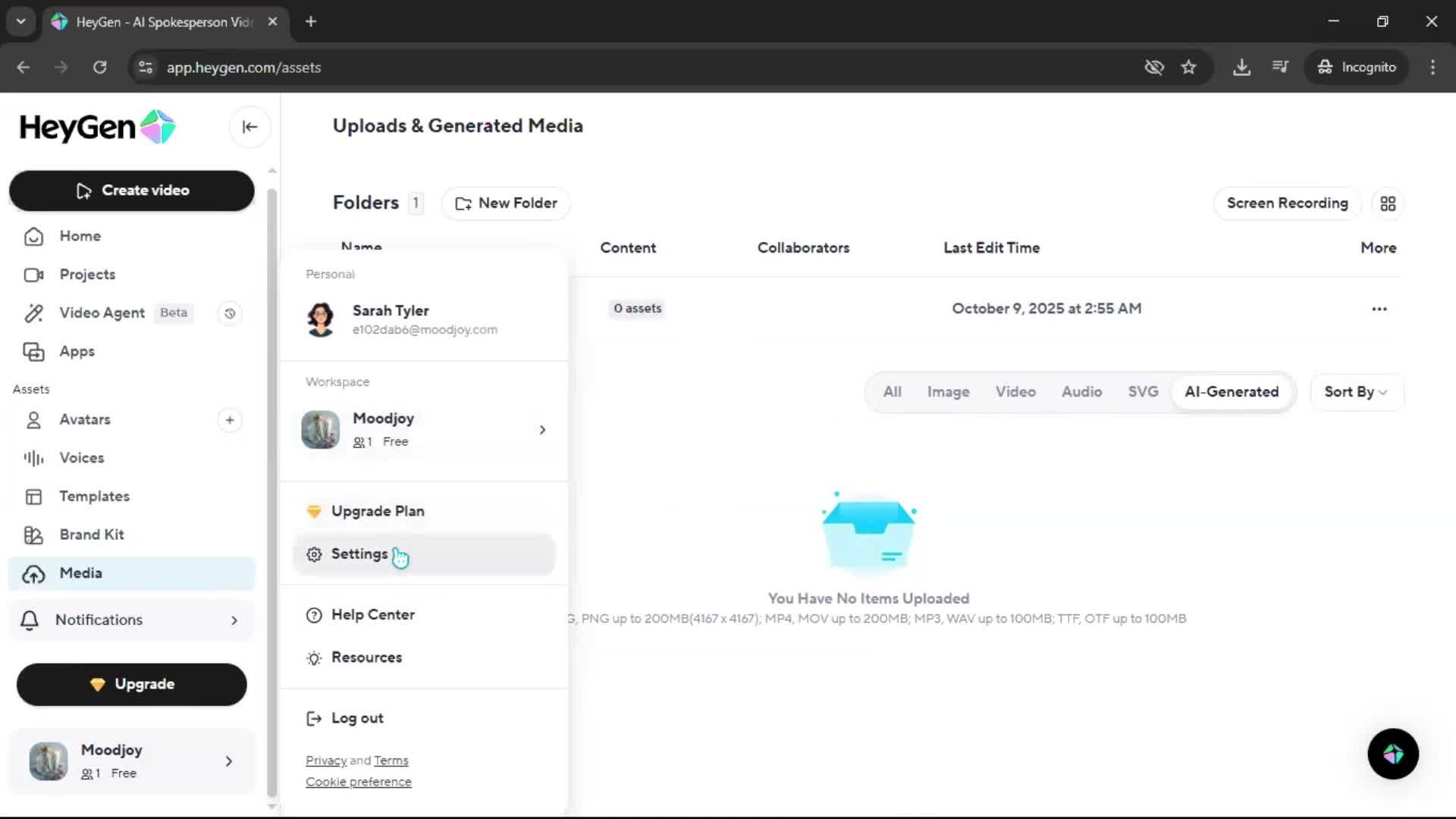Viewport: 1456px width, 819px height.
Task: Open the Voices section
Action: (81, 458)
